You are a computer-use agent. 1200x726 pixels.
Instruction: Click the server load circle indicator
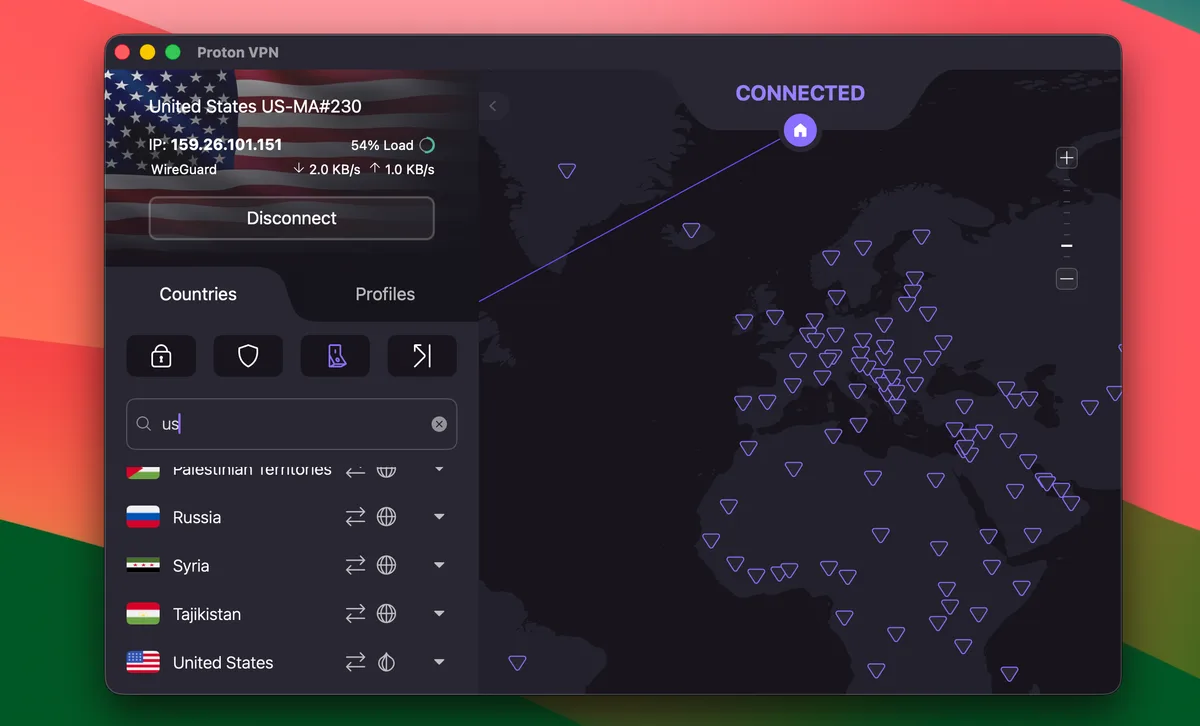pyautogui.click(x=427, y=145)
